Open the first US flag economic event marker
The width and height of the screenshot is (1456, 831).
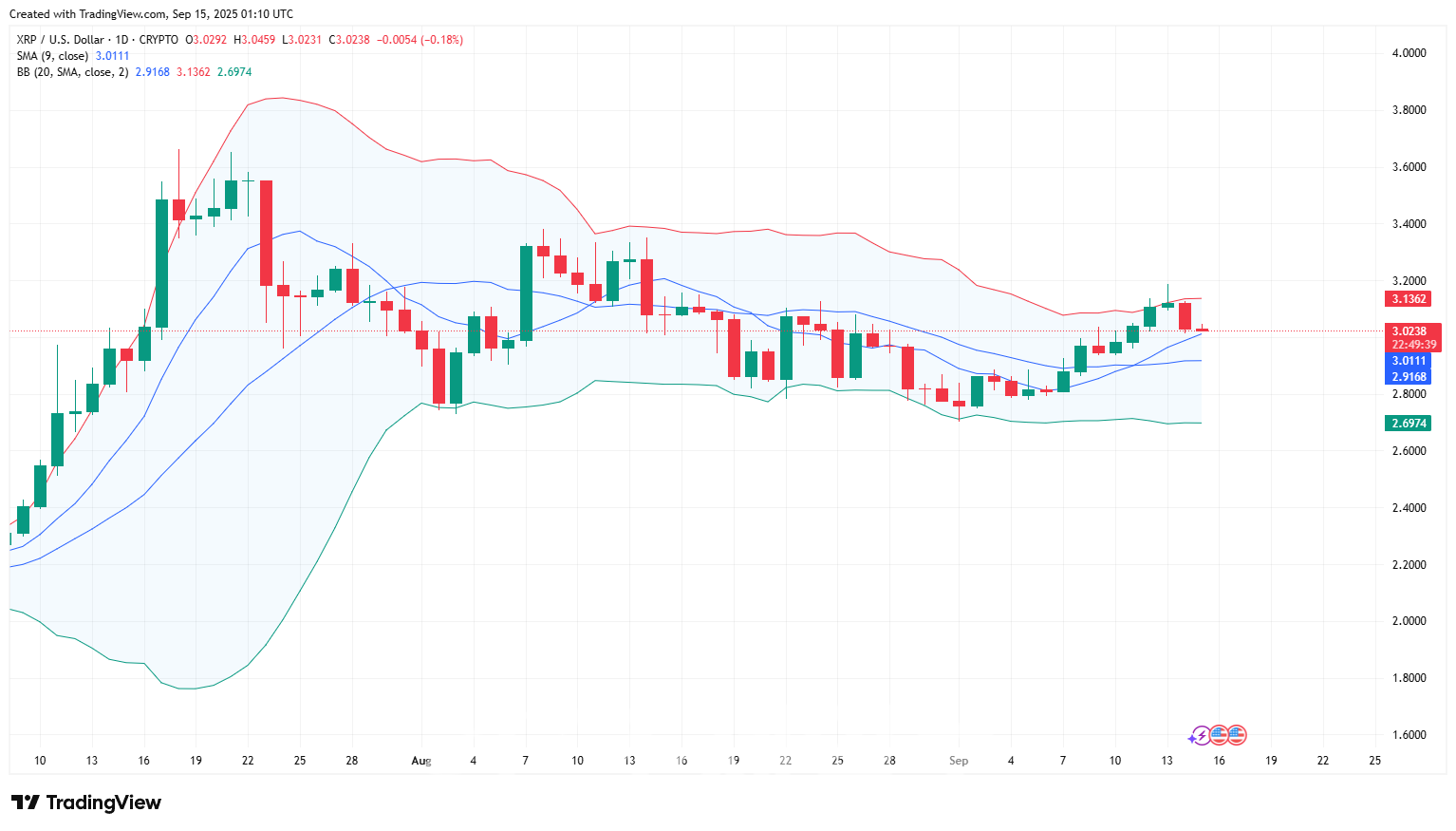1219,735
